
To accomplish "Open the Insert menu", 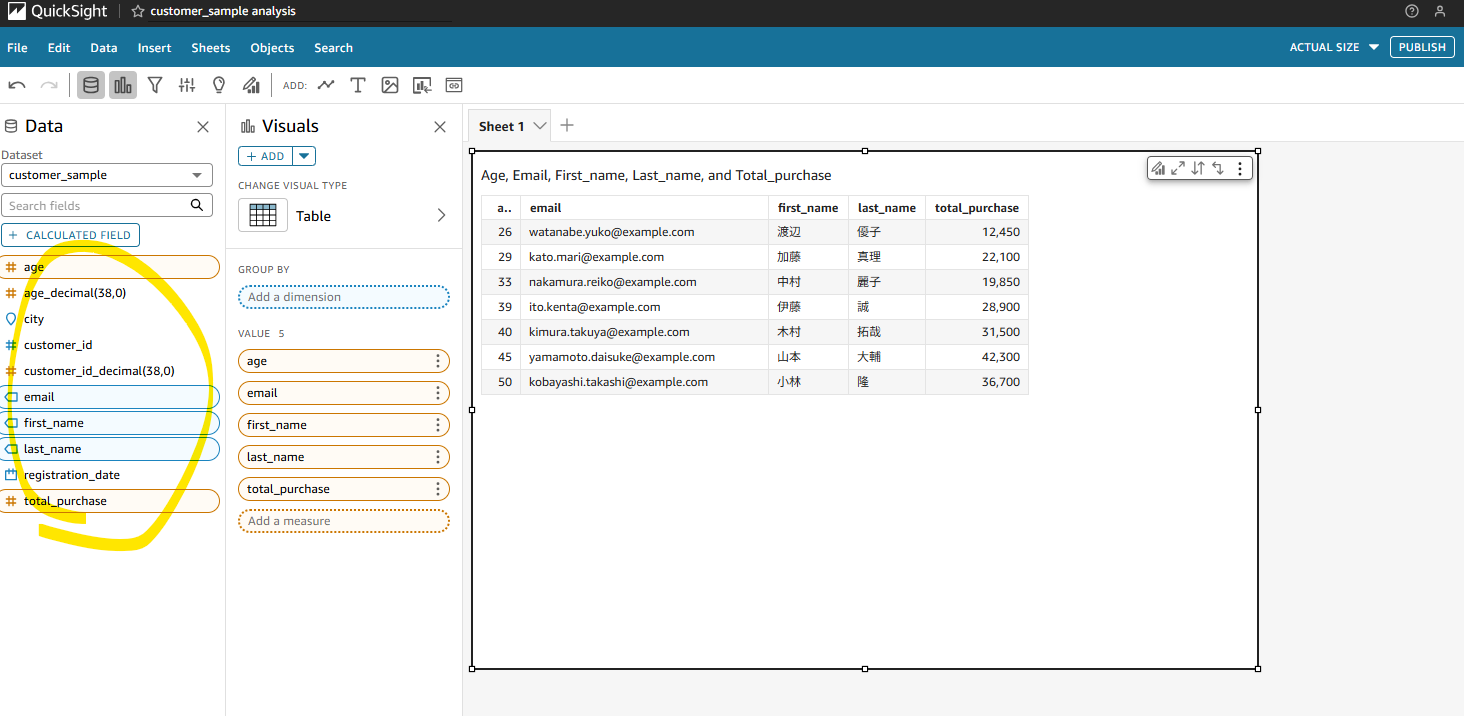I will (x=154, y=47).
